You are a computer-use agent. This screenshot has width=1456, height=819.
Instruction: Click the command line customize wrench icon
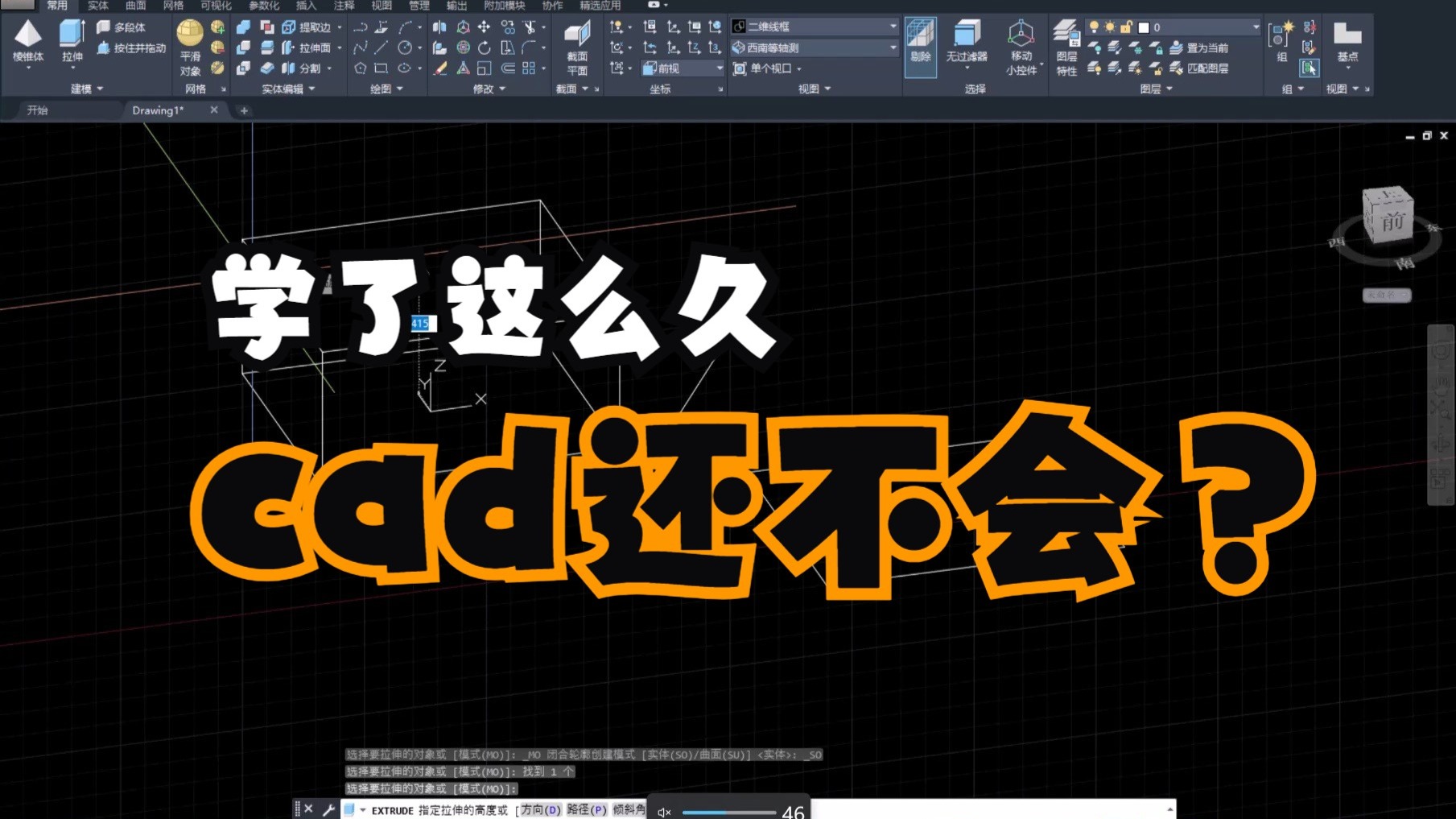pos(328,810)
